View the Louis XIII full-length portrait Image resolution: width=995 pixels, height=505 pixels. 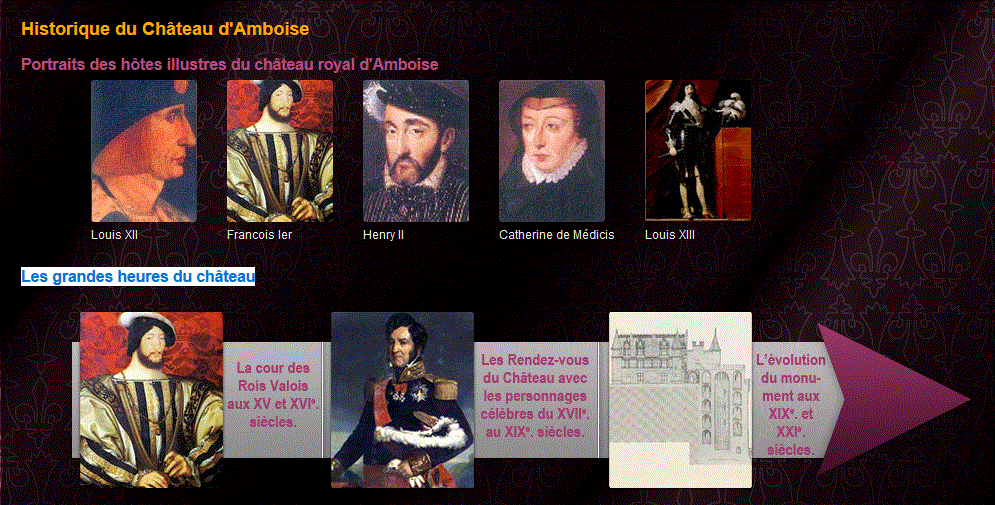coord(698,150)
